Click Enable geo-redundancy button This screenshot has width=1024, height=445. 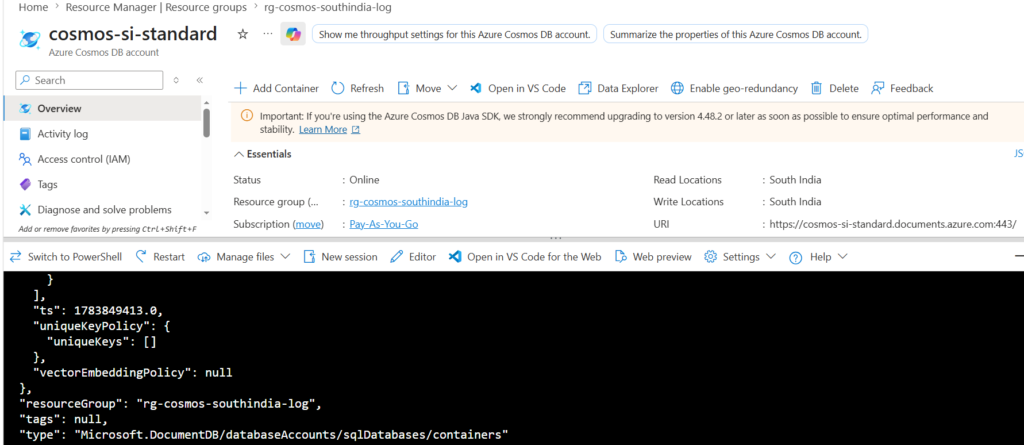[x=735, y=88]
